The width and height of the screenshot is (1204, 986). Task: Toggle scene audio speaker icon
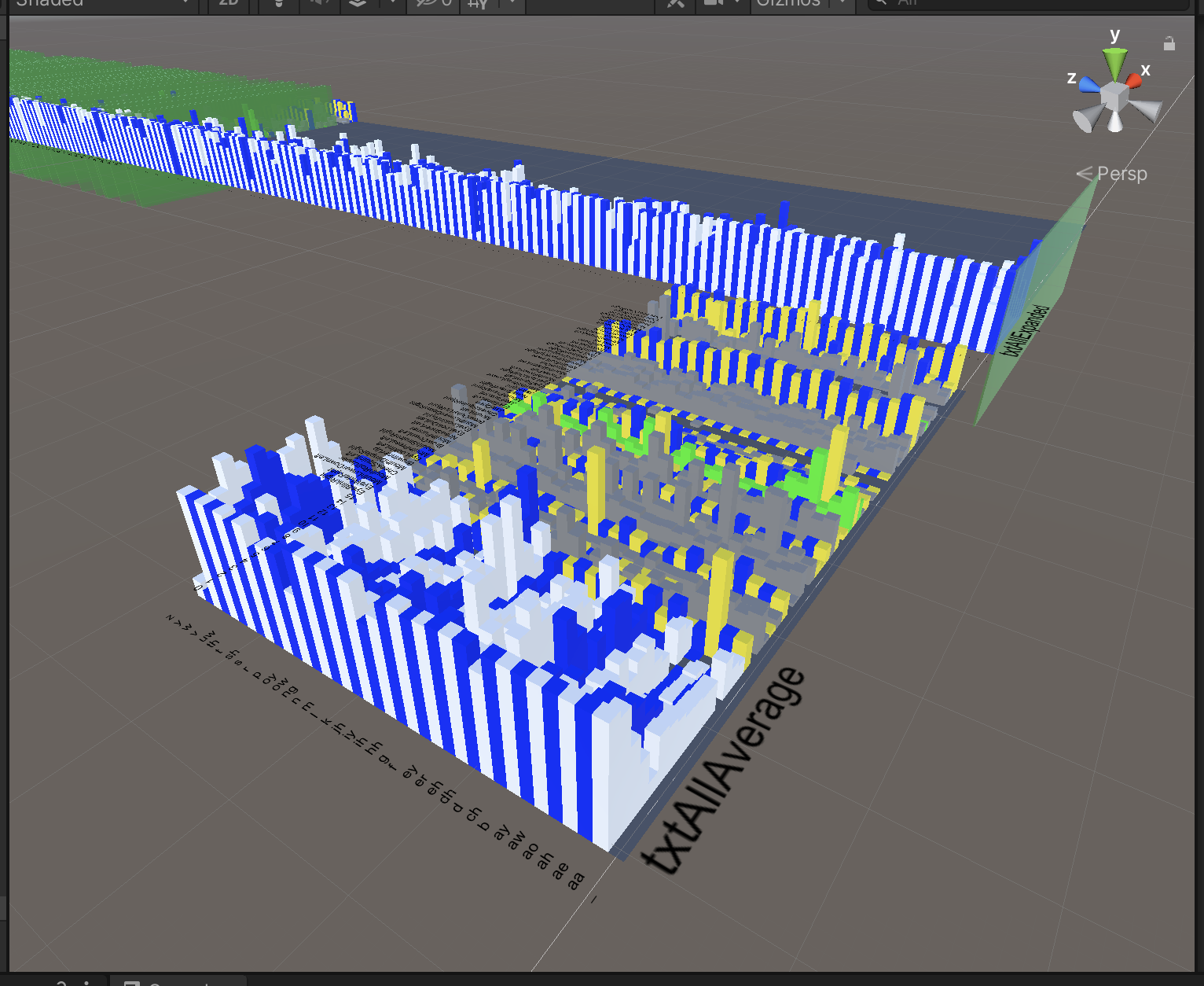coord(319,3)
